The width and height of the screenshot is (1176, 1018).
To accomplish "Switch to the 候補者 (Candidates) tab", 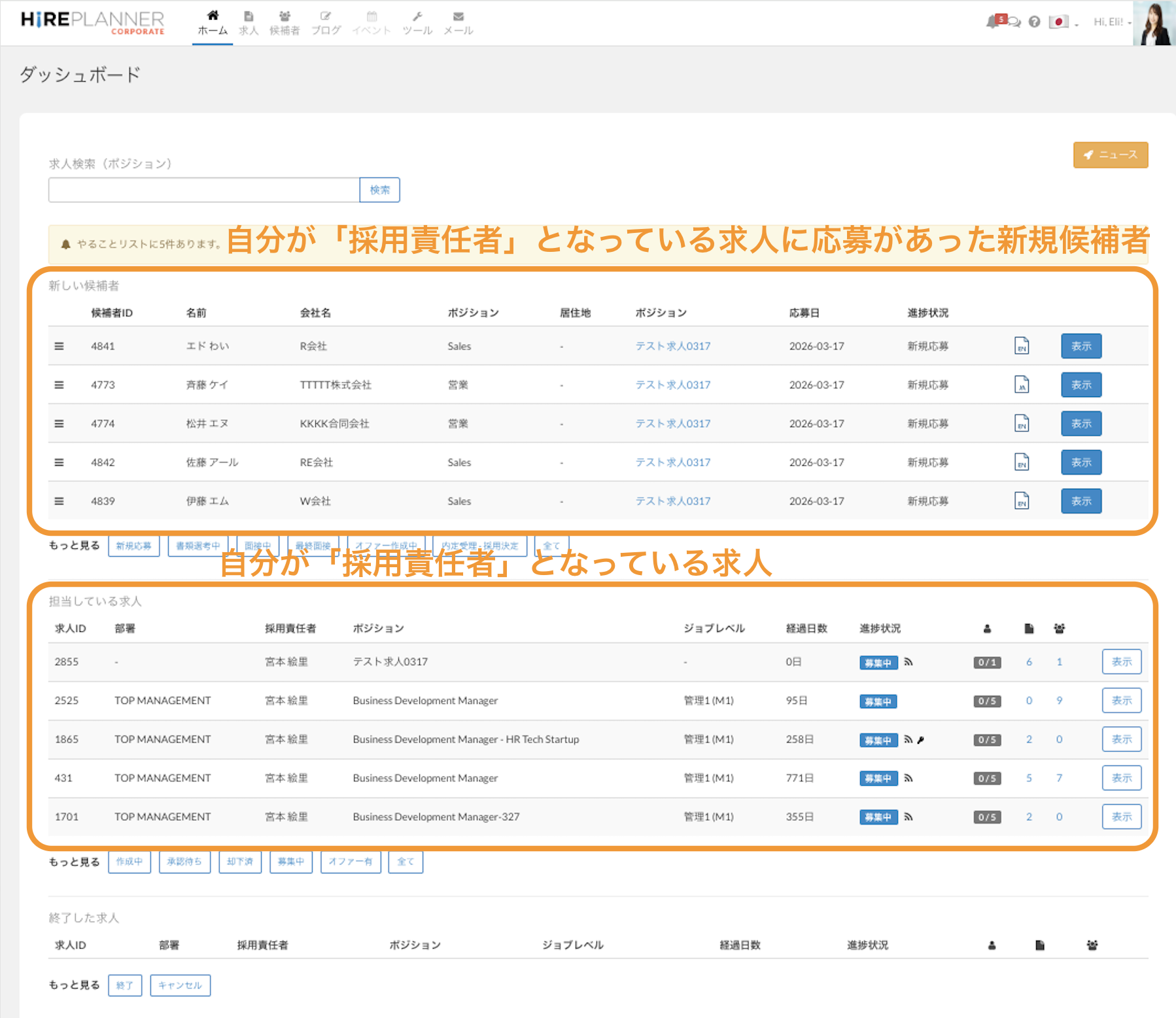I will point(285,23).
